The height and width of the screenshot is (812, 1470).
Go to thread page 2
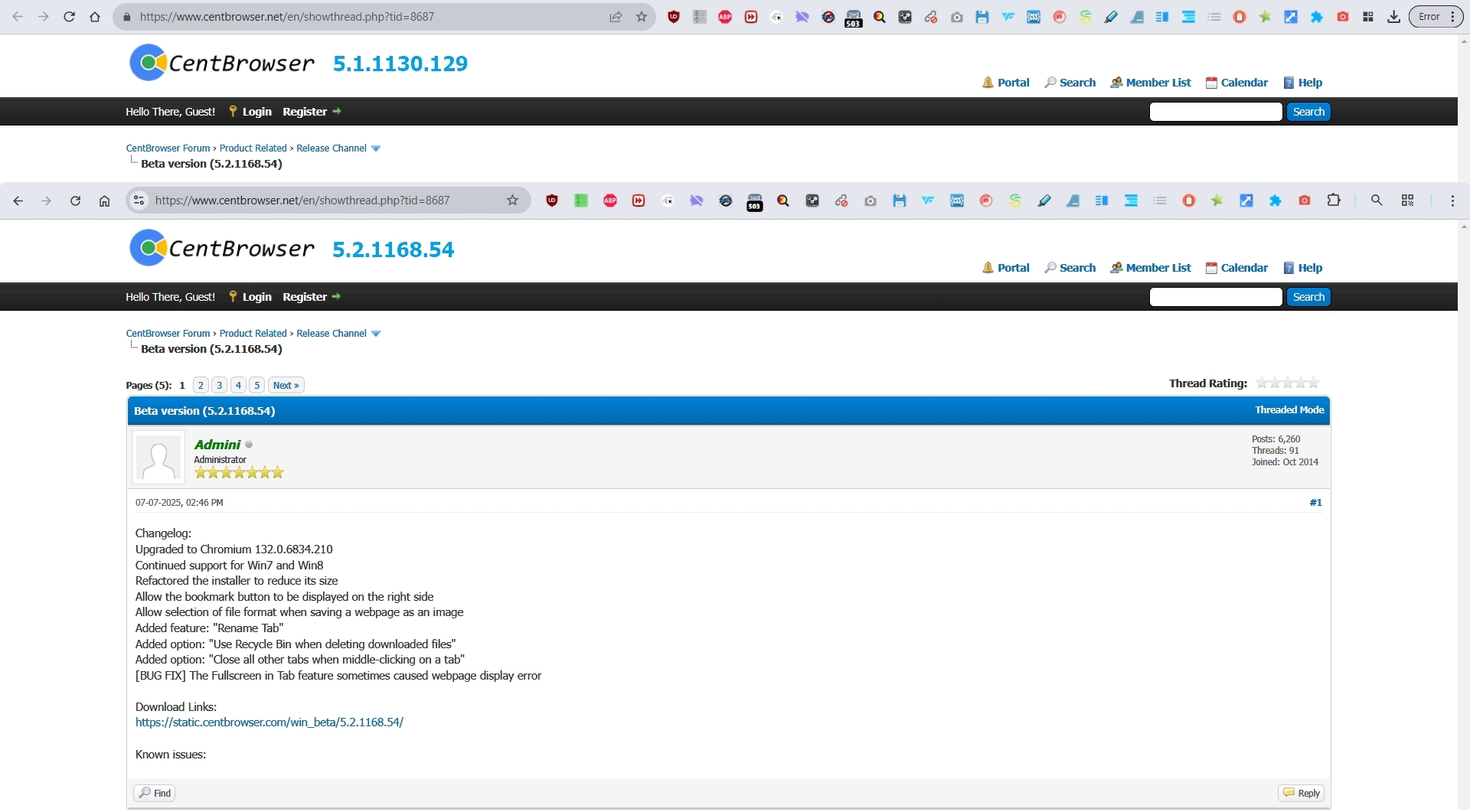201,385
